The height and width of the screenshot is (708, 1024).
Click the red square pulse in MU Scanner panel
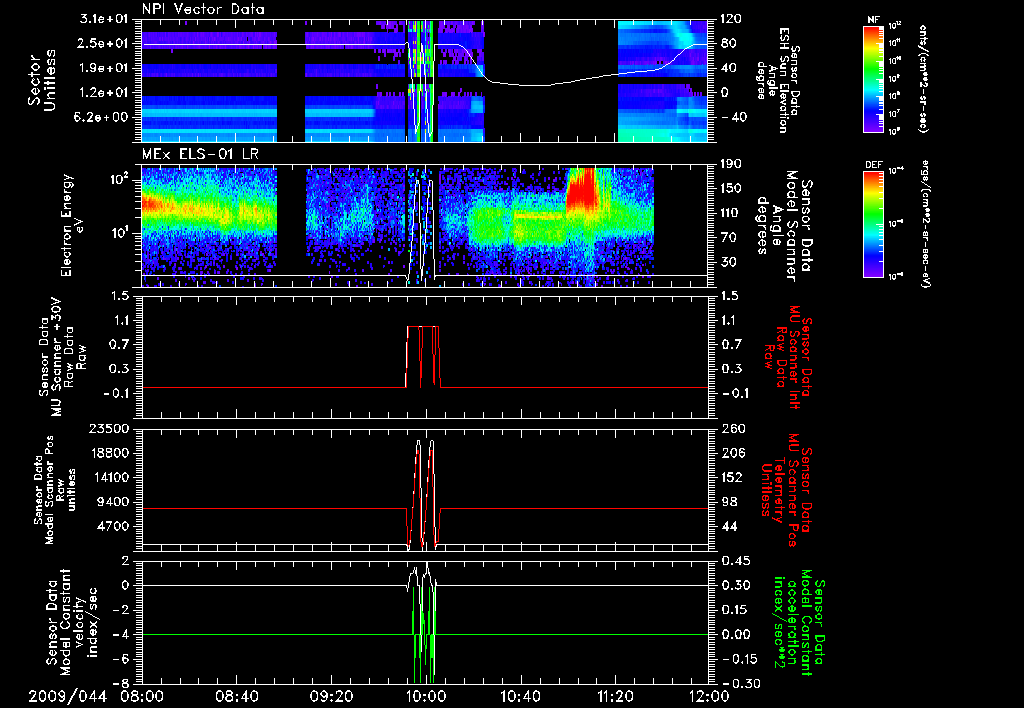pyautogui.click(x=422, y=355)
